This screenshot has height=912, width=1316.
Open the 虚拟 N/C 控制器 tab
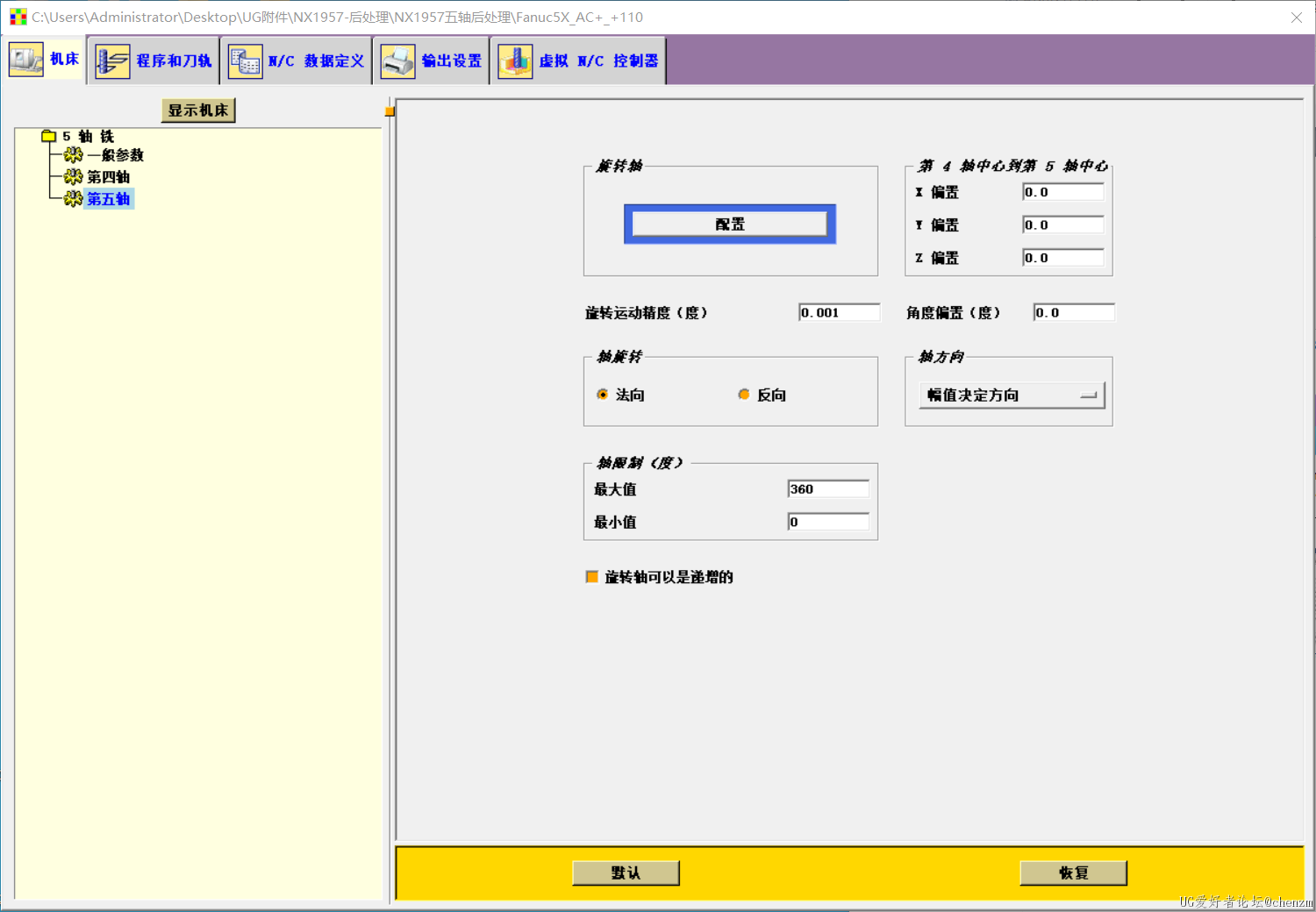tap(579, 61)
